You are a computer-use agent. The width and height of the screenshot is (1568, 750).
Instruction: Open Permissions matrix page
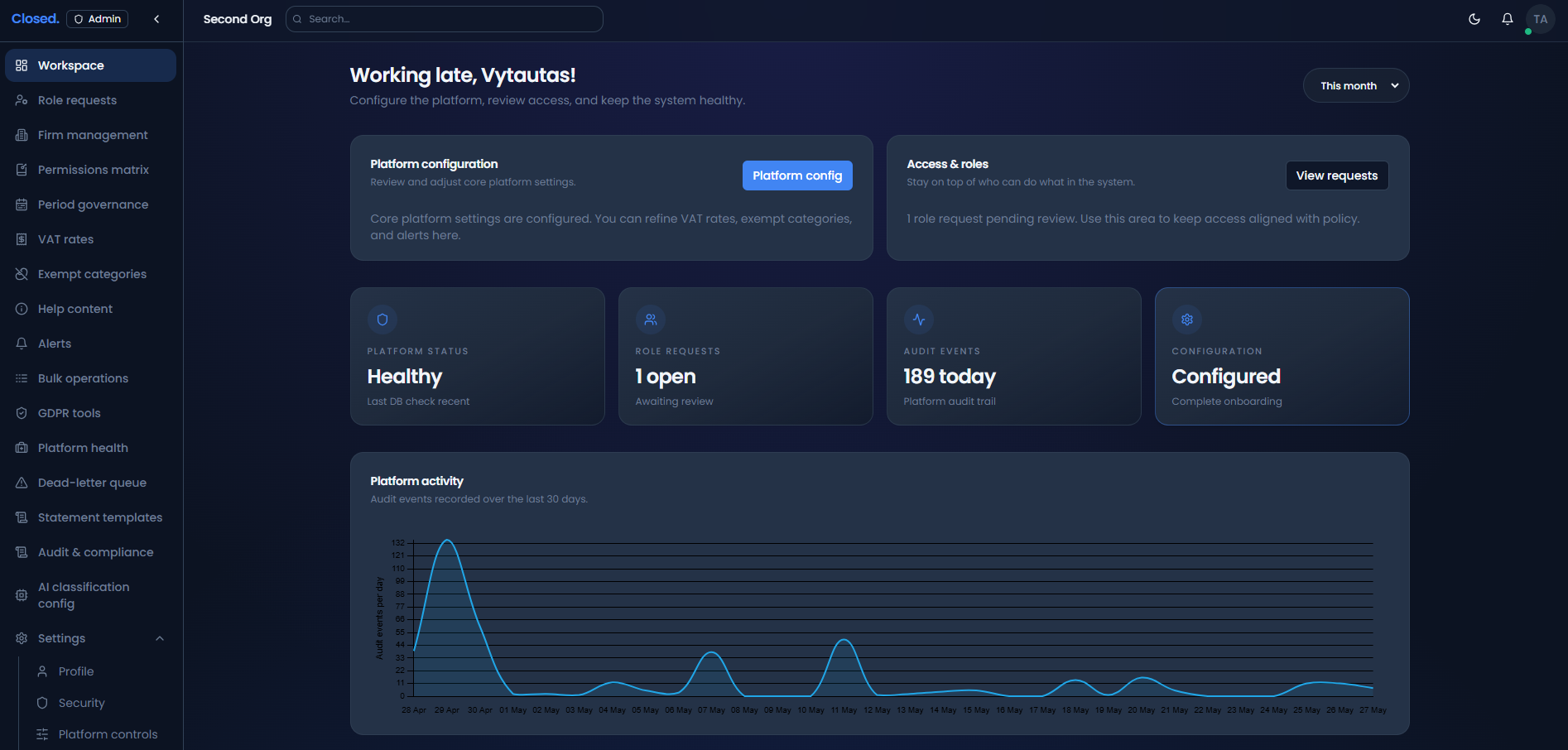90,170
